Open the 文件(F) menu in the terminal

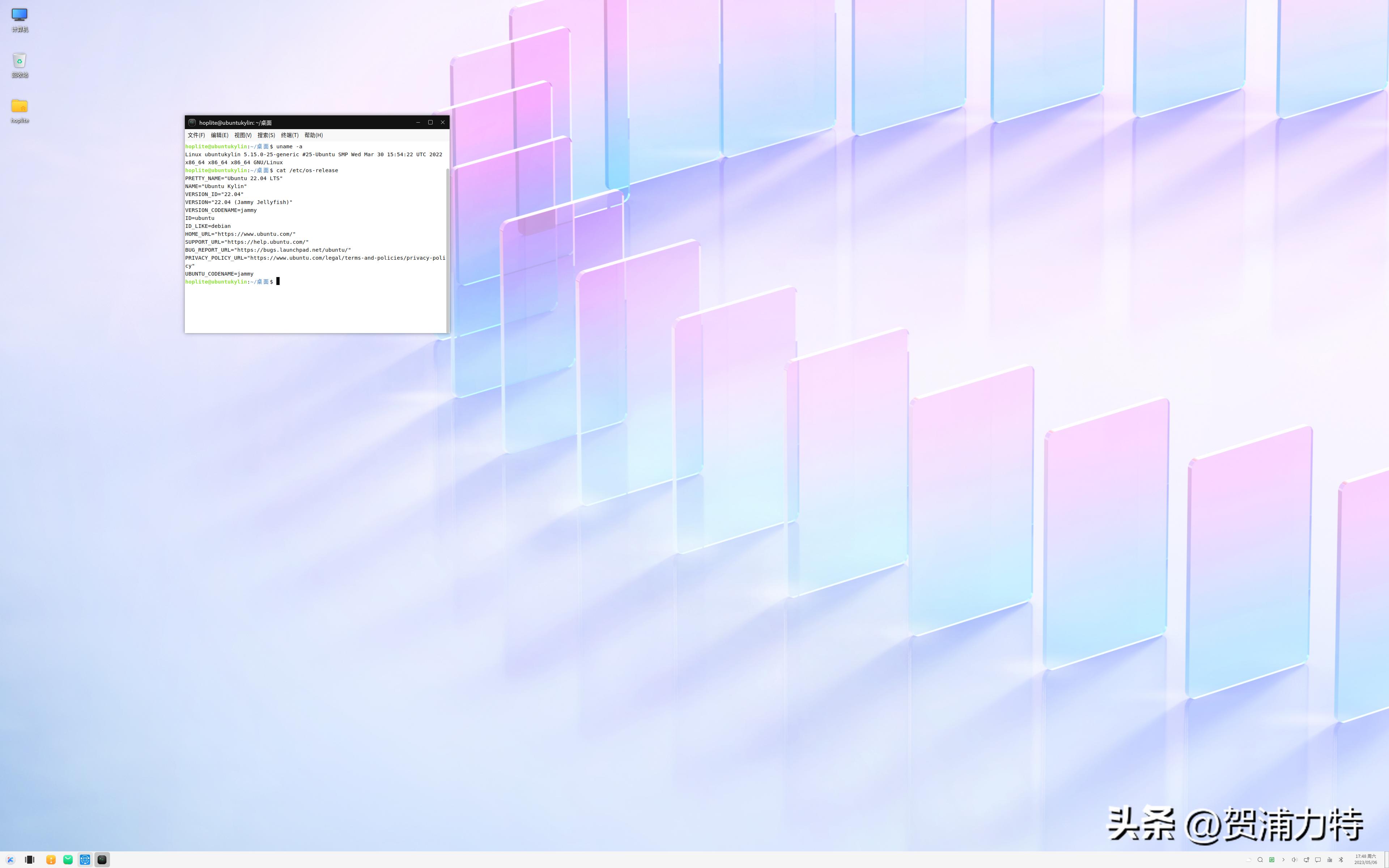[196, 136]
